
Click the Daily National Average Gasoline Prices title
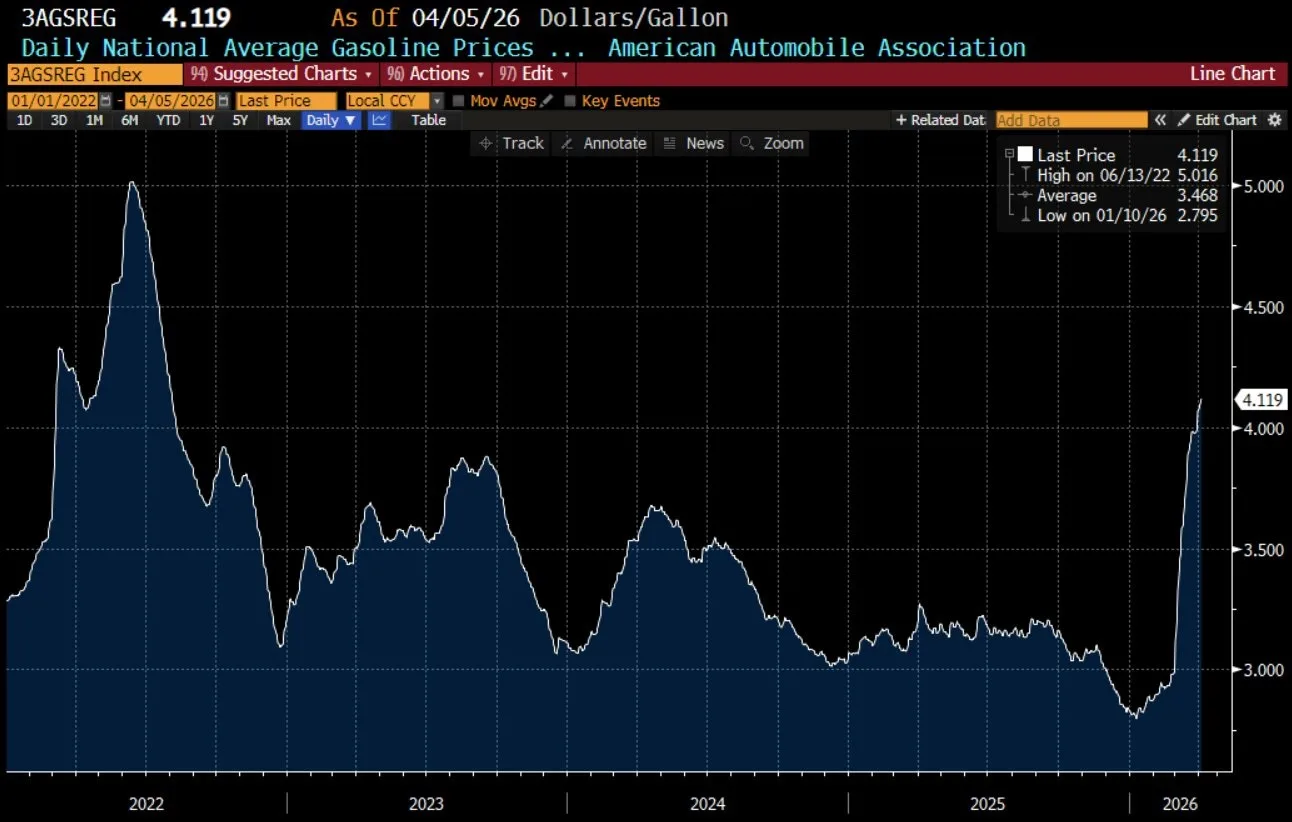click(x=278, y=47)
